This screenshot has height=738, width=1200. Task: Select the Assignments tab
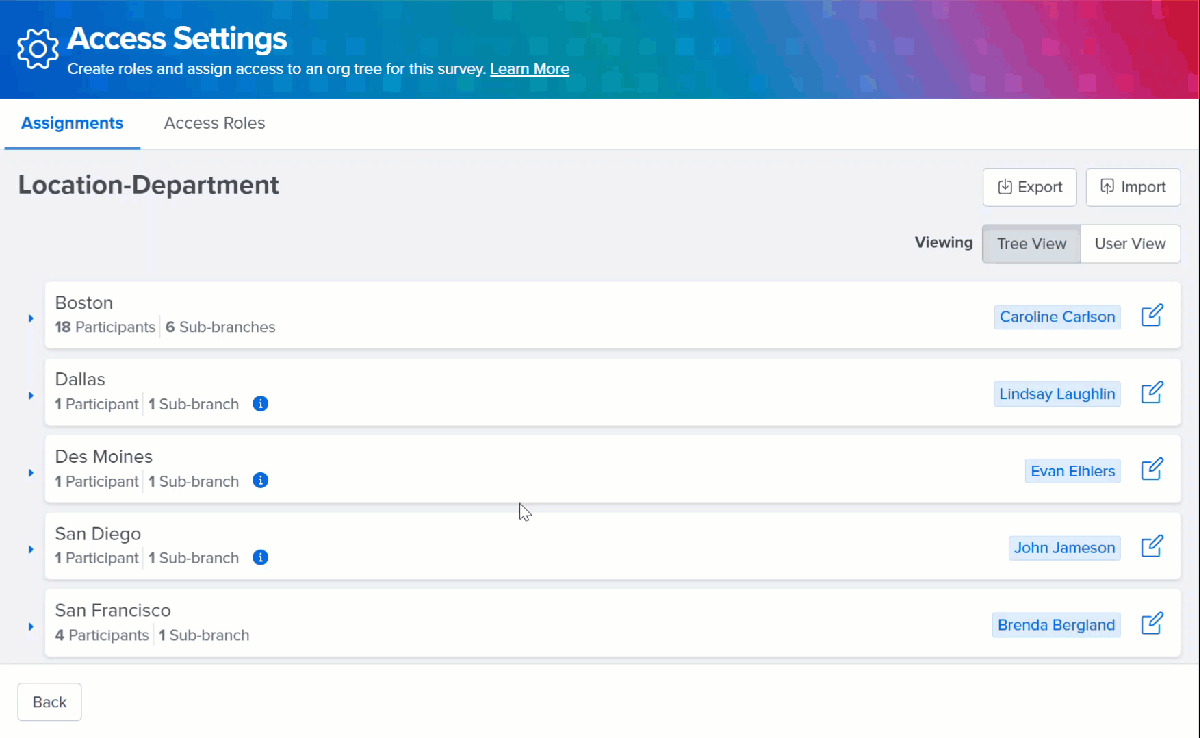tap(71, 123)
